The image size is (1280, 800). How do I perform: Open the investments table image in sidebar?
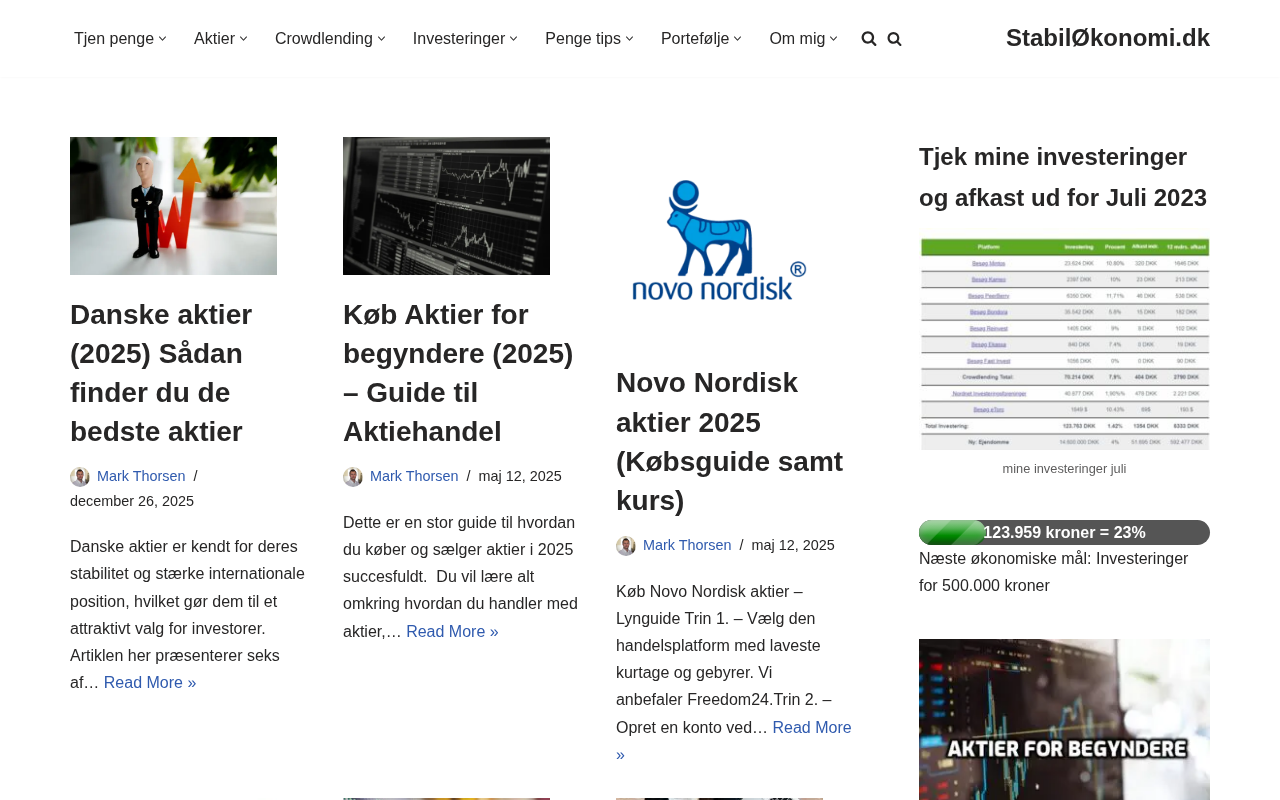point(1064,344)
